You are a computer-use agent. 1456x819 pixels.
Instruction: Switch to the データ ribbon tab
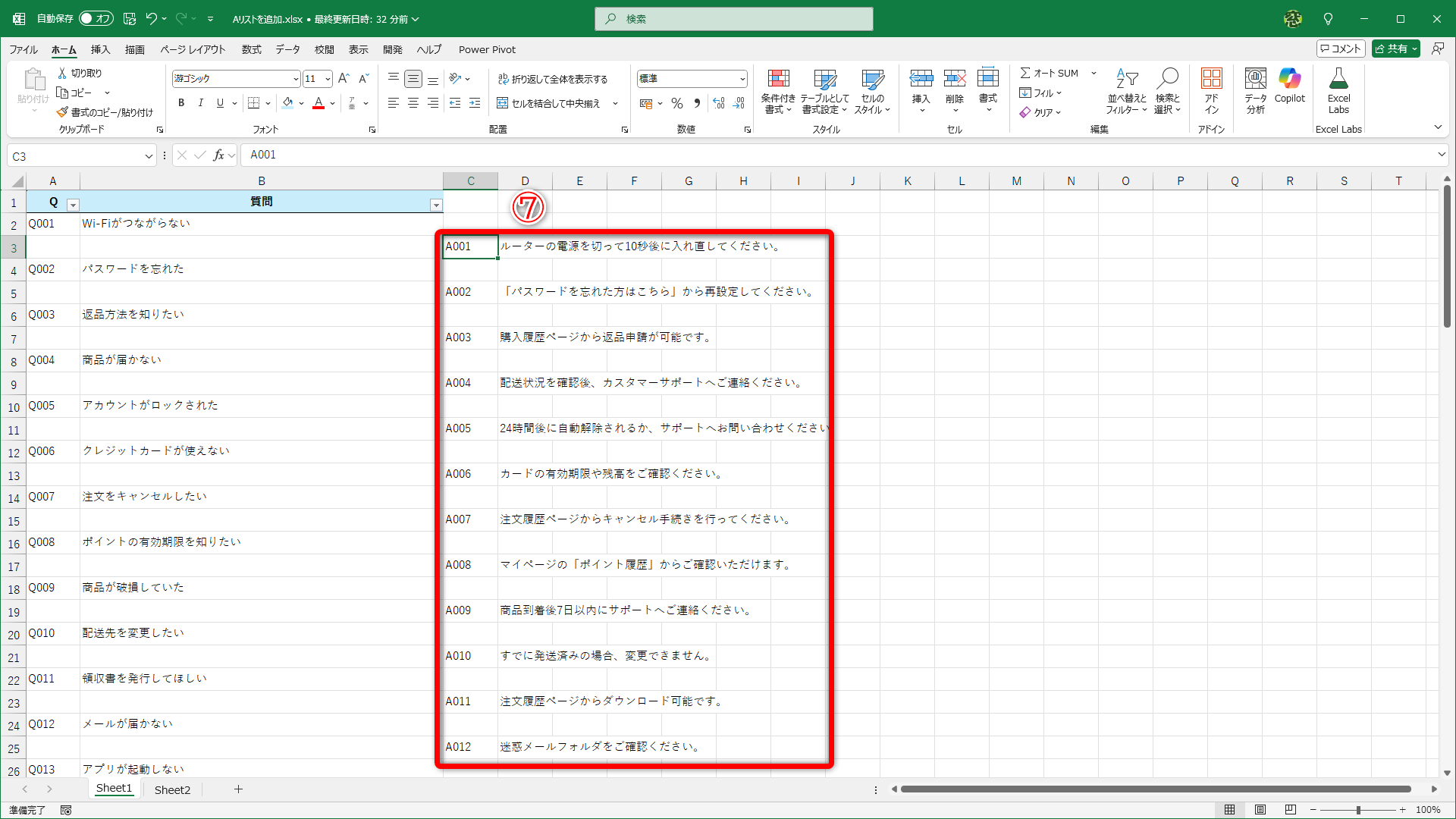point(287,49)
